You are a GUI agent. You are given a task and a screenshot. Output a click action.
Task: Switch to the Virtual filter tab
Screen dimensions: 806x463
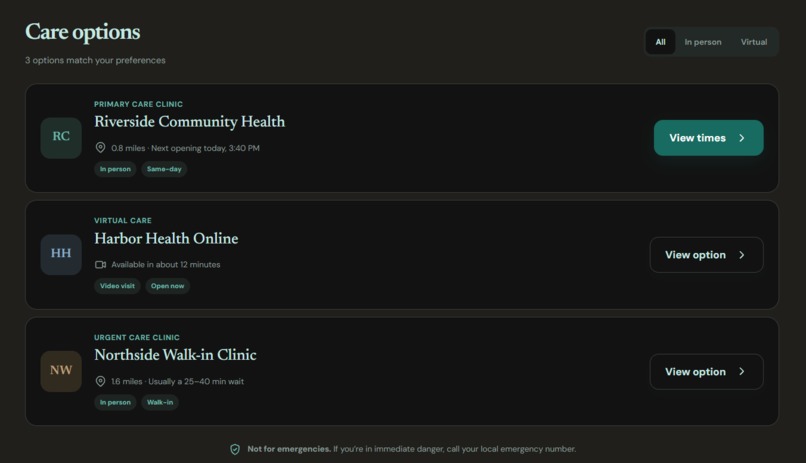[754, 42]
